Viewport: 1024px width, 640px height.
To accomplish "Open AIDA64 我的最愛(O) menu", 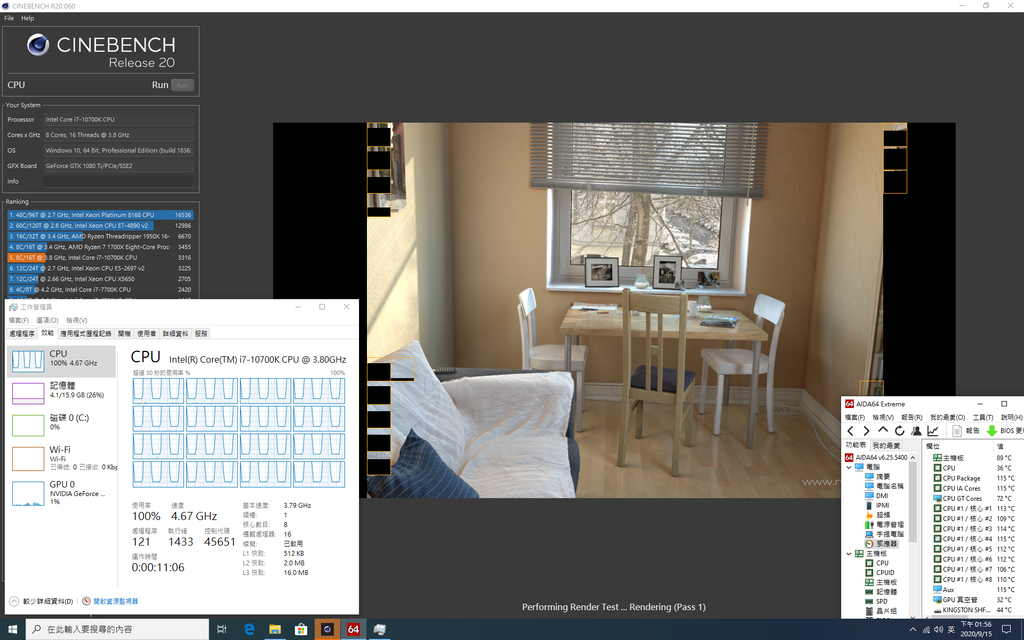I will point(948,417).
